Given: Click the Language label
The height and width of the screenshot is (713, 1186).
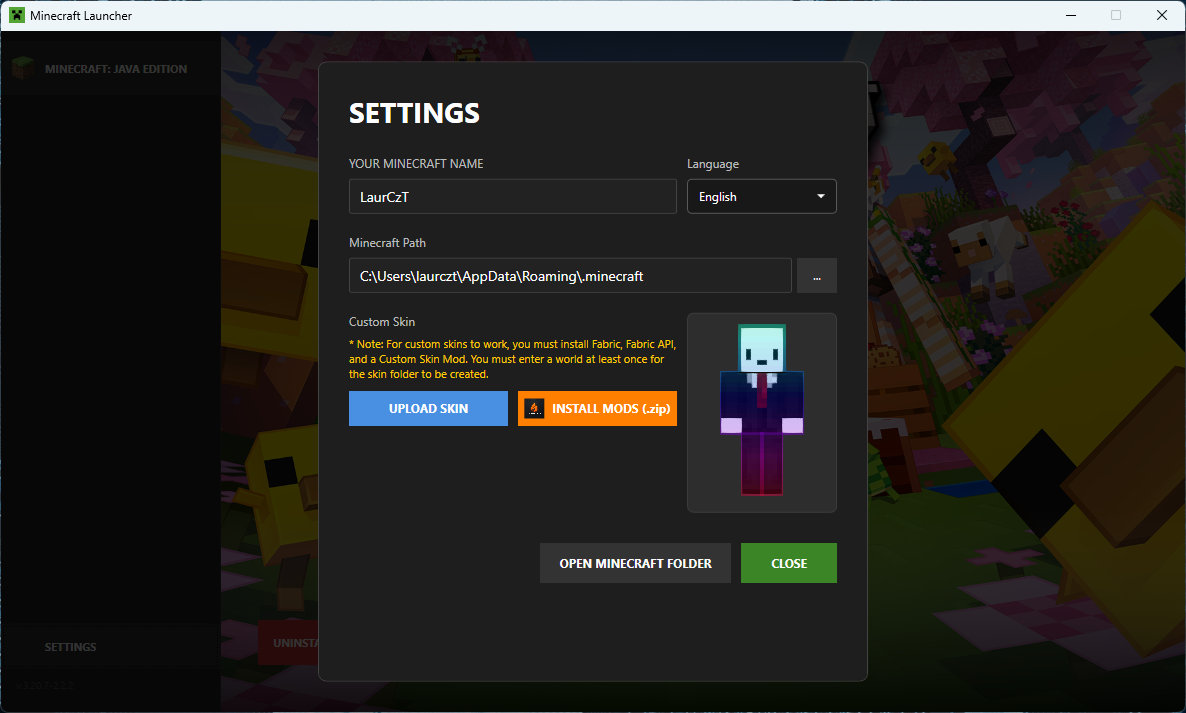Looking at the screenshot, I should (x=713, y=164).
